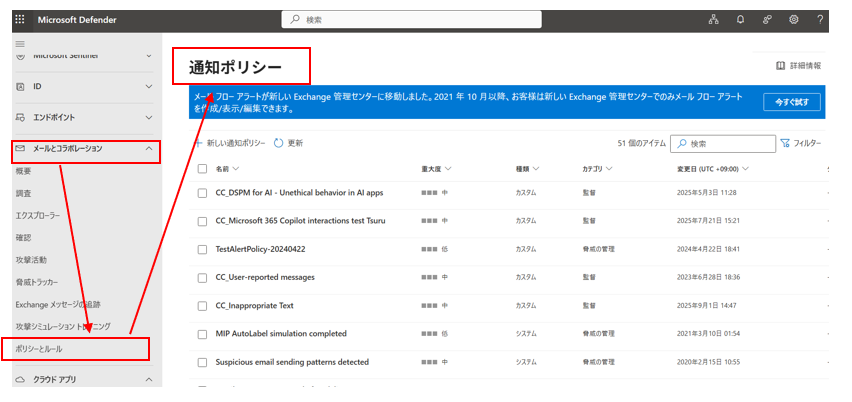852x402 pixels.
Task: Toggle the select-all checkbox in header
Action: click(x=202, y=169)
